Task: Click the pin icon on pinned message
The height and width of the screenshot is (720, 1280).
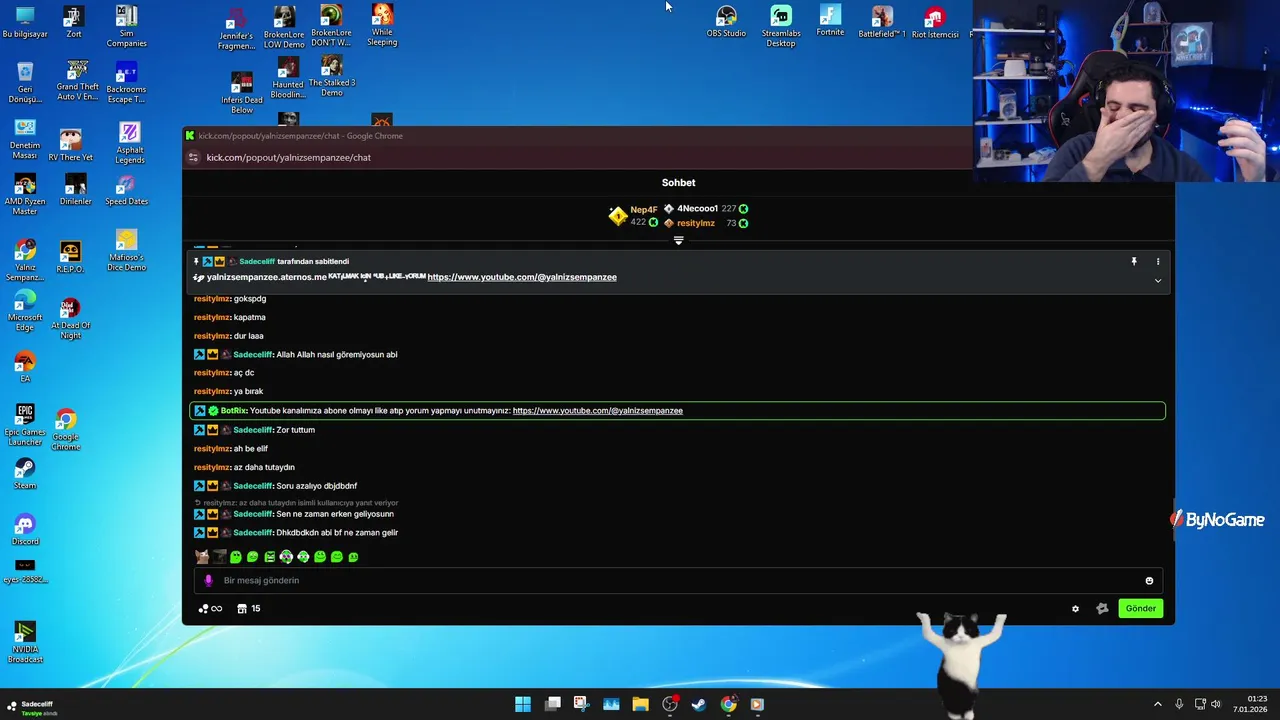Action: 1134,262
